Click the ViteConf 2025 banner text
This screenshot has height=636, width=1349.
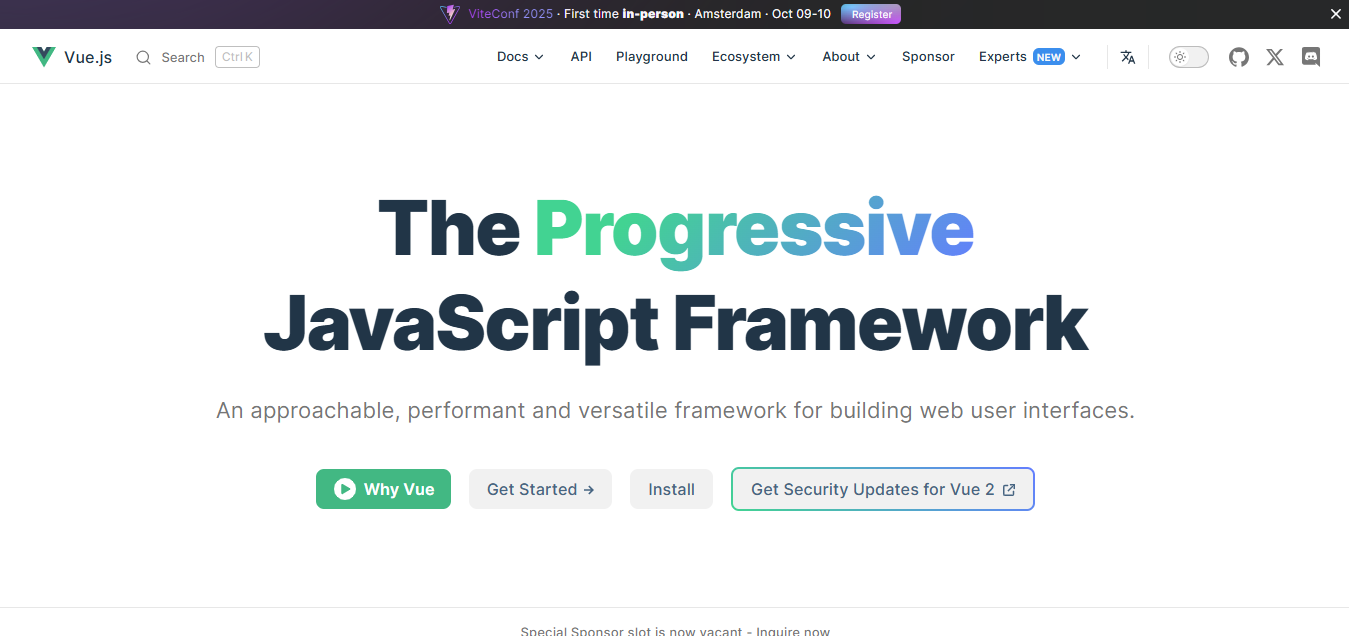tap(510, 14)
